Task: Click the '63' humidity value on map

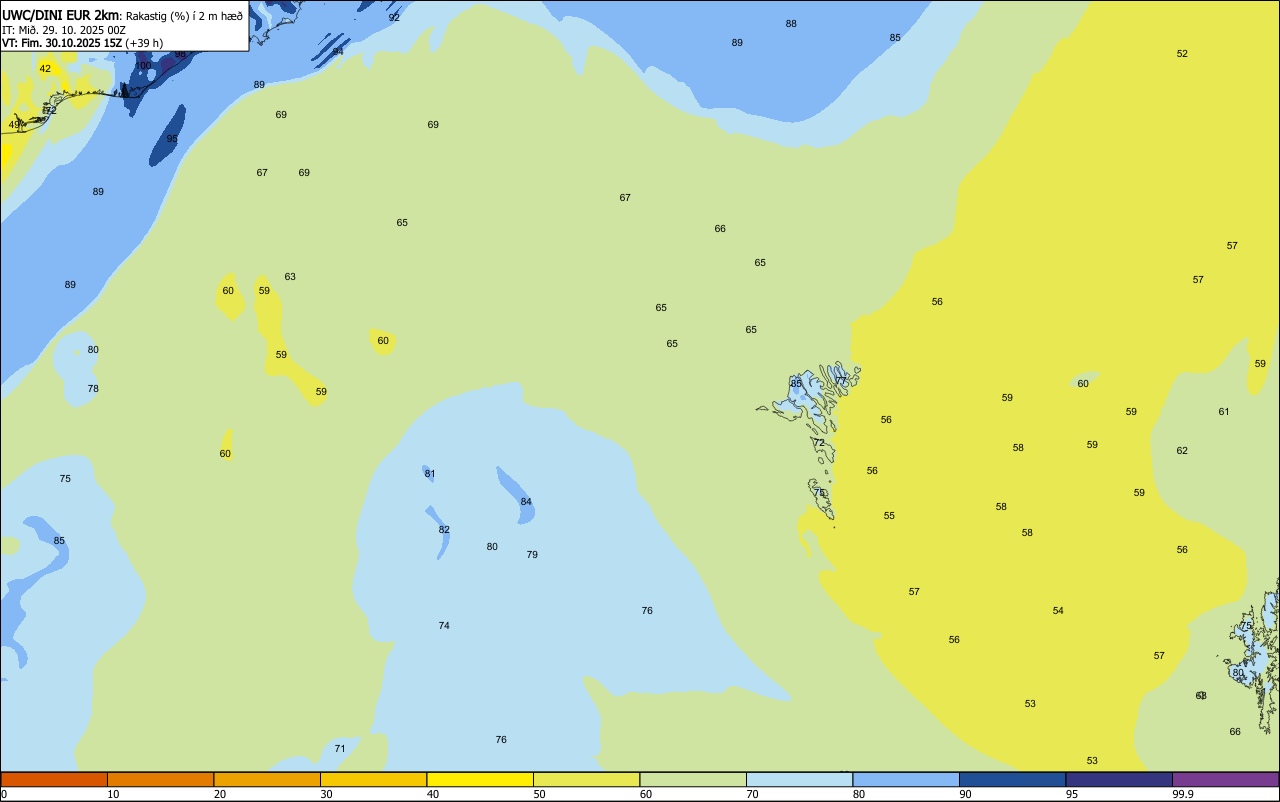Action: click(290, 277)
